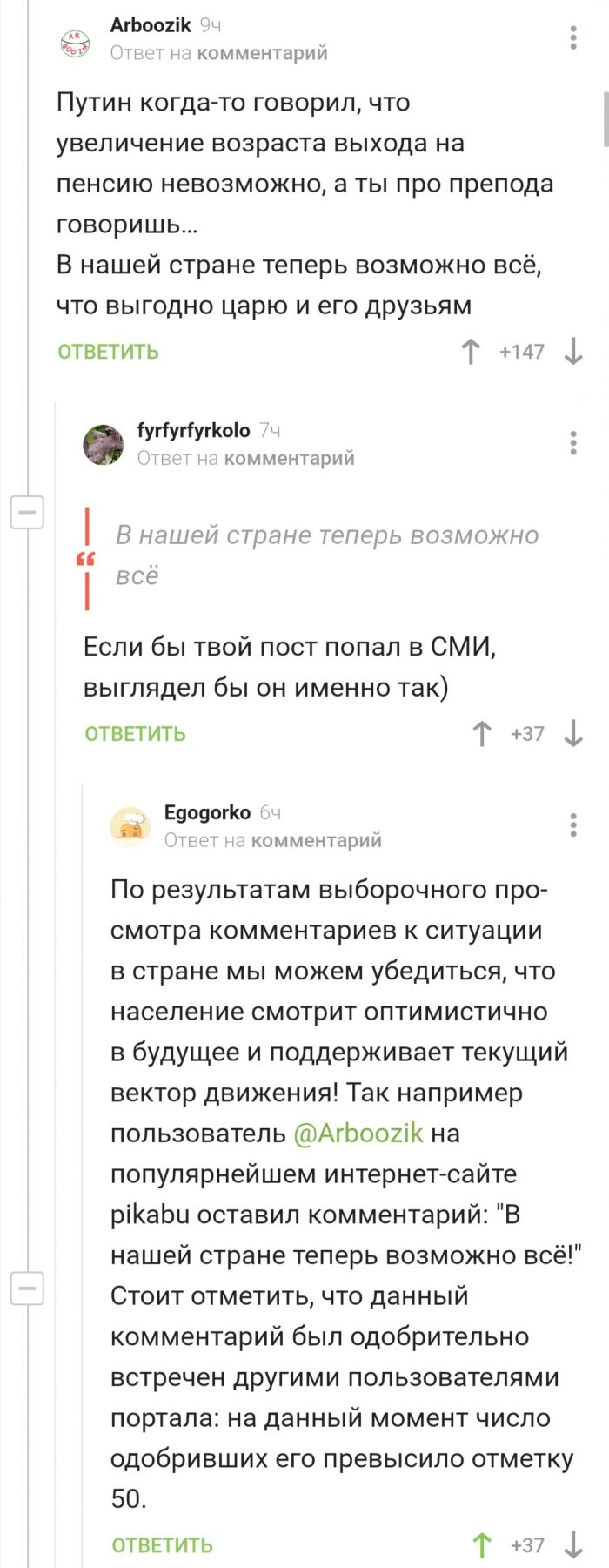Open three-dot menu on fyrfyrfyrkolo's comment
Image resolution: width=609 pixels, height=1568 pixels.
[572, 443]
